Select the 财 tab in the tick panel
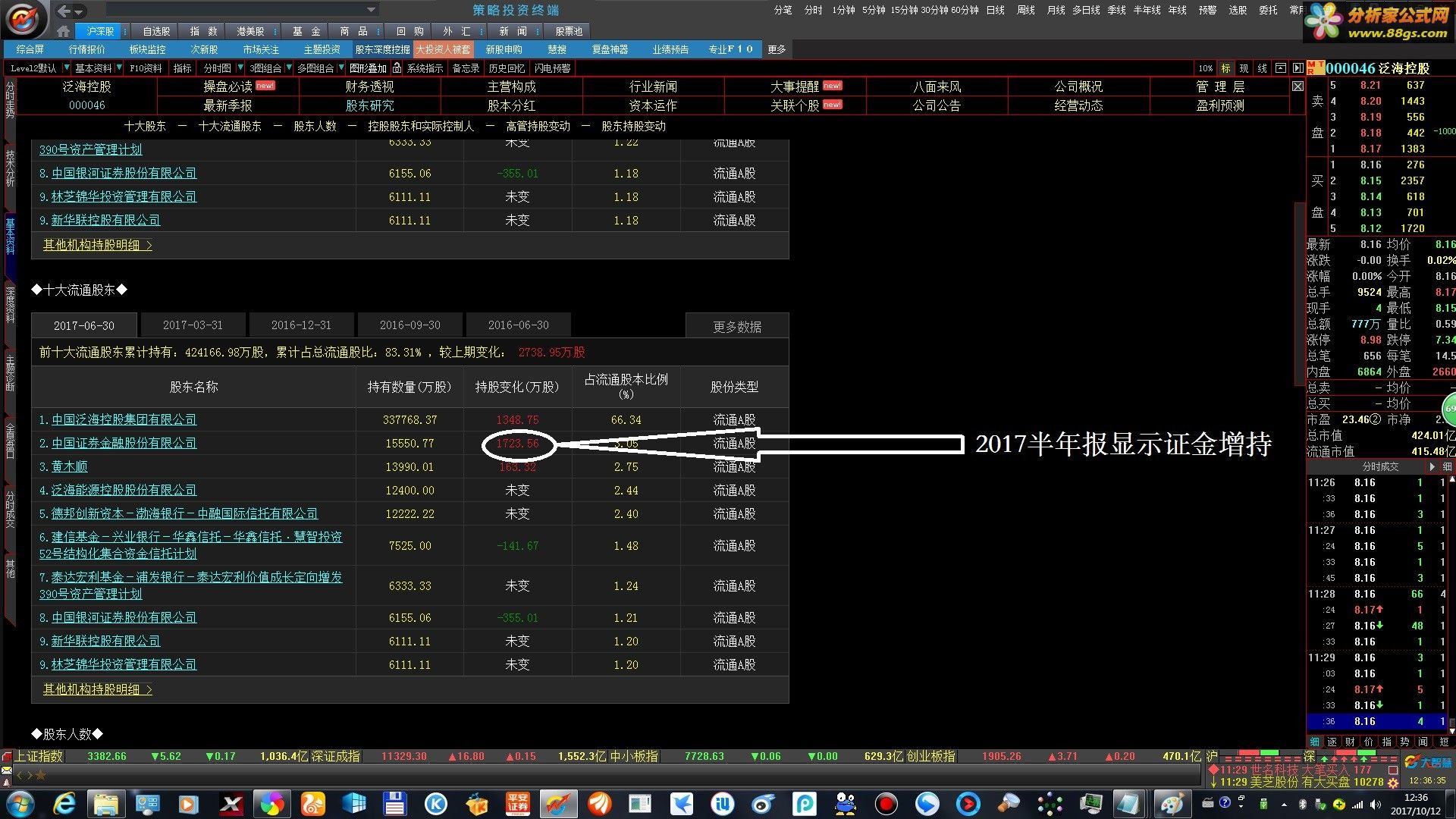 (x=1350, y=742)
